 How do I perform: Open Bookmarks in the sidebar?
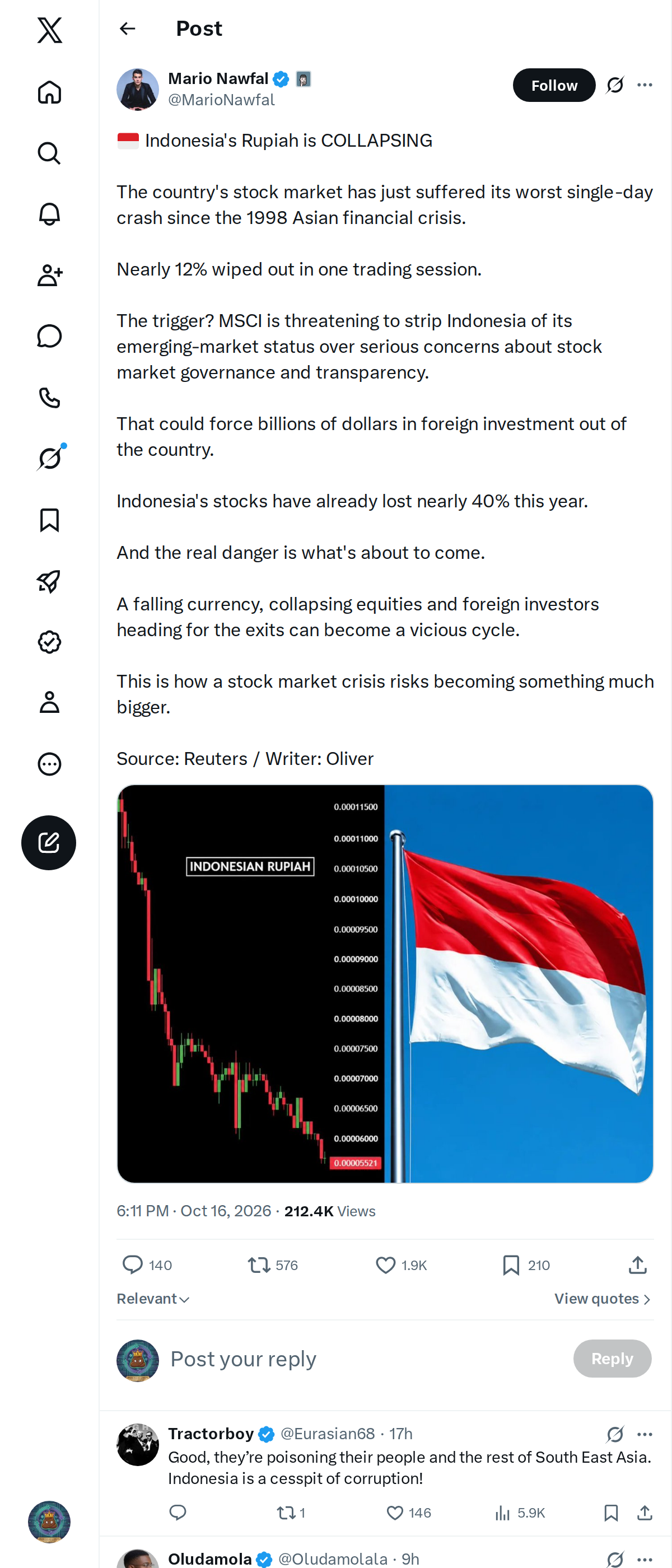tap(49, 520)
